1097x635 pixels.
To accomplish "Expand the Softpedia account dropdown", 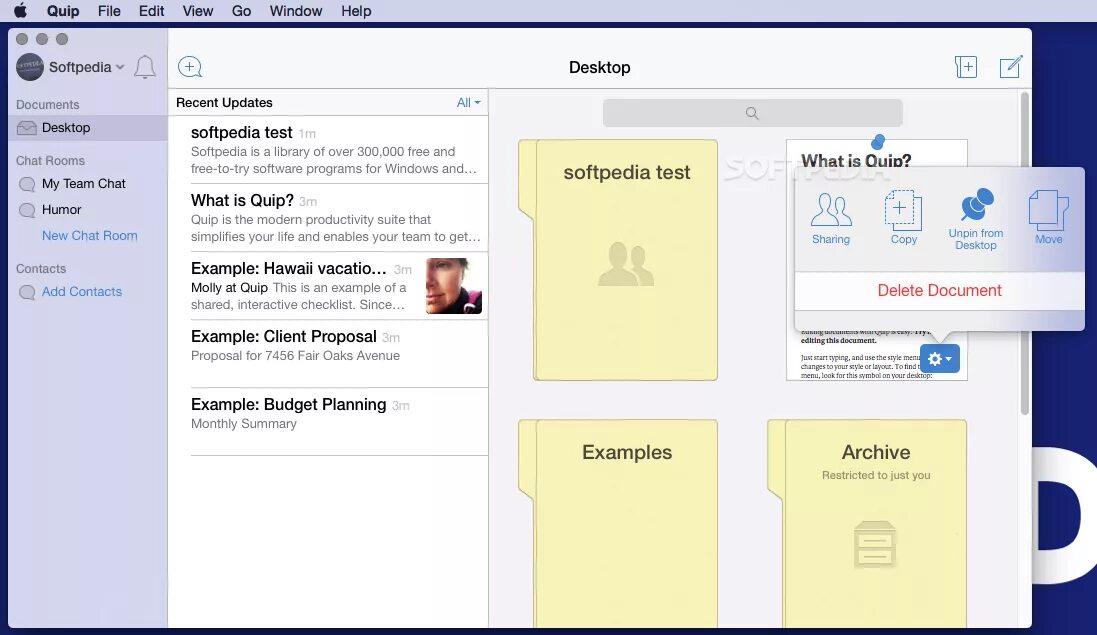I will (x=120, y=67).
